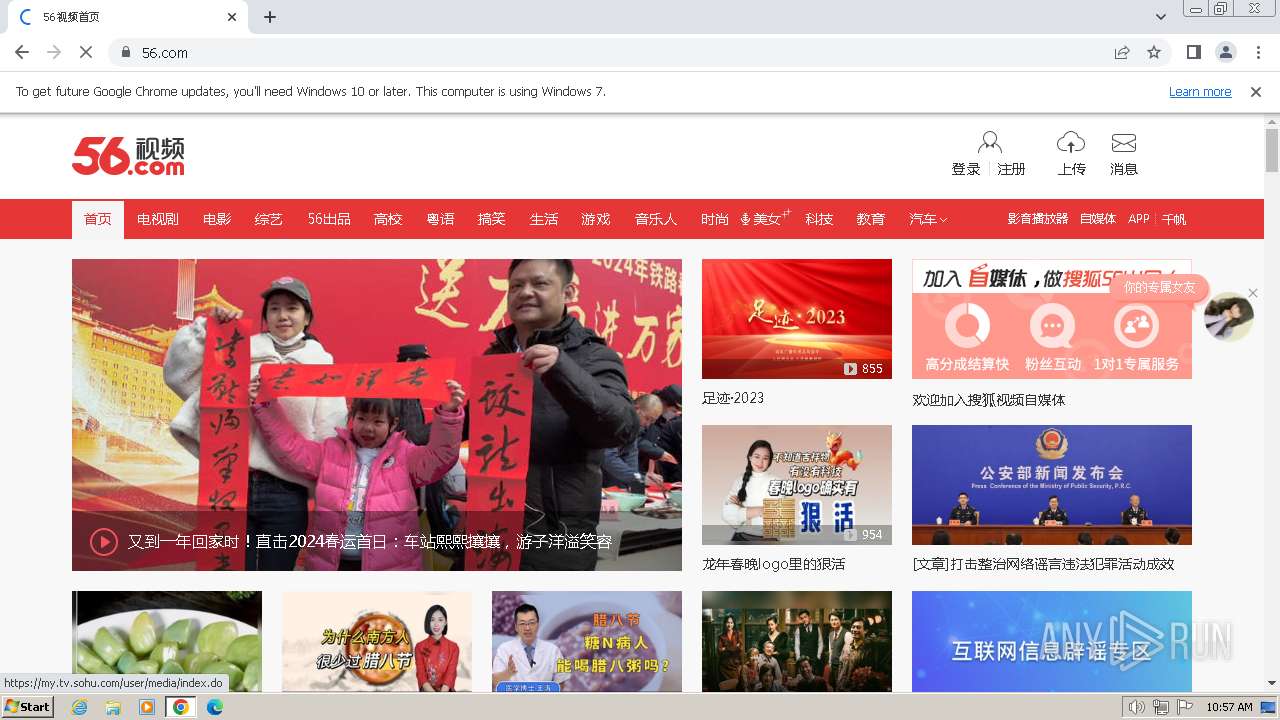Viewport: 1280px width, 720px height.
Task: Open Windows Explorer folder in taskbar
Action: click(x=113, y=707)
